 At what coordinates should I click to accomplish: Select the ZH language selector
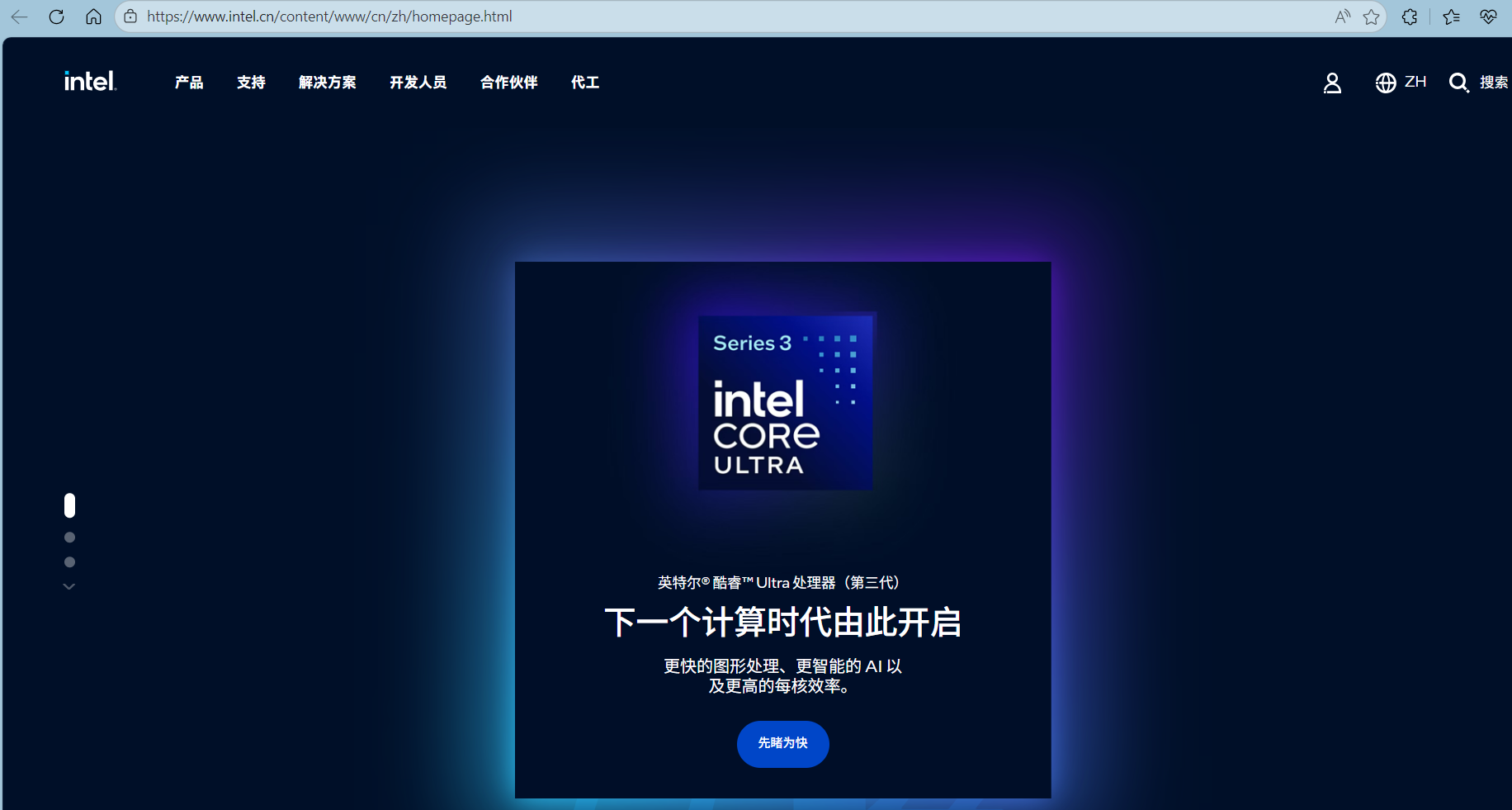pyautogui.click(x=1415, y=82)
